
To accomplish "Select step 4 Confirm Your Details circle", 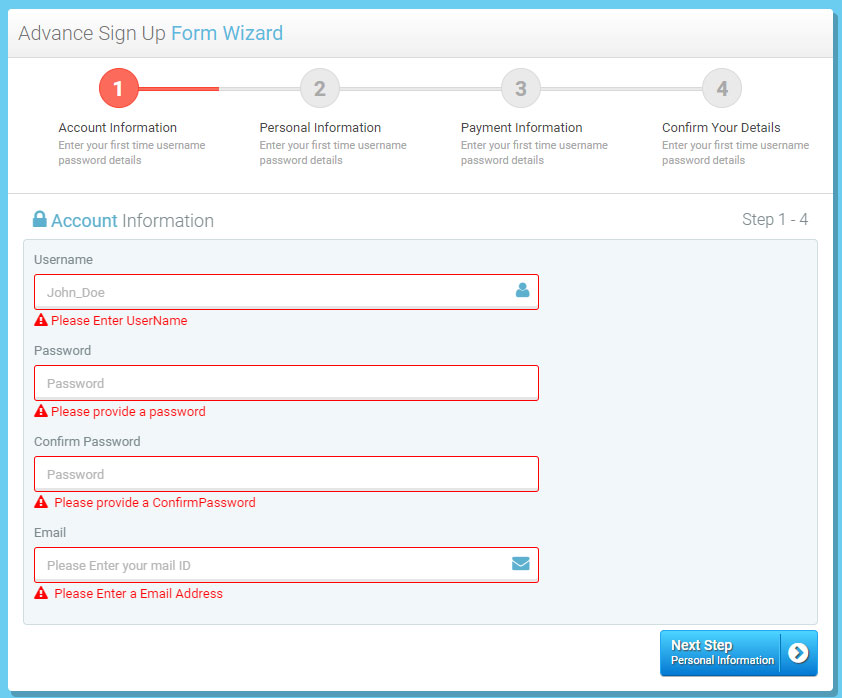I will (722, 88).
